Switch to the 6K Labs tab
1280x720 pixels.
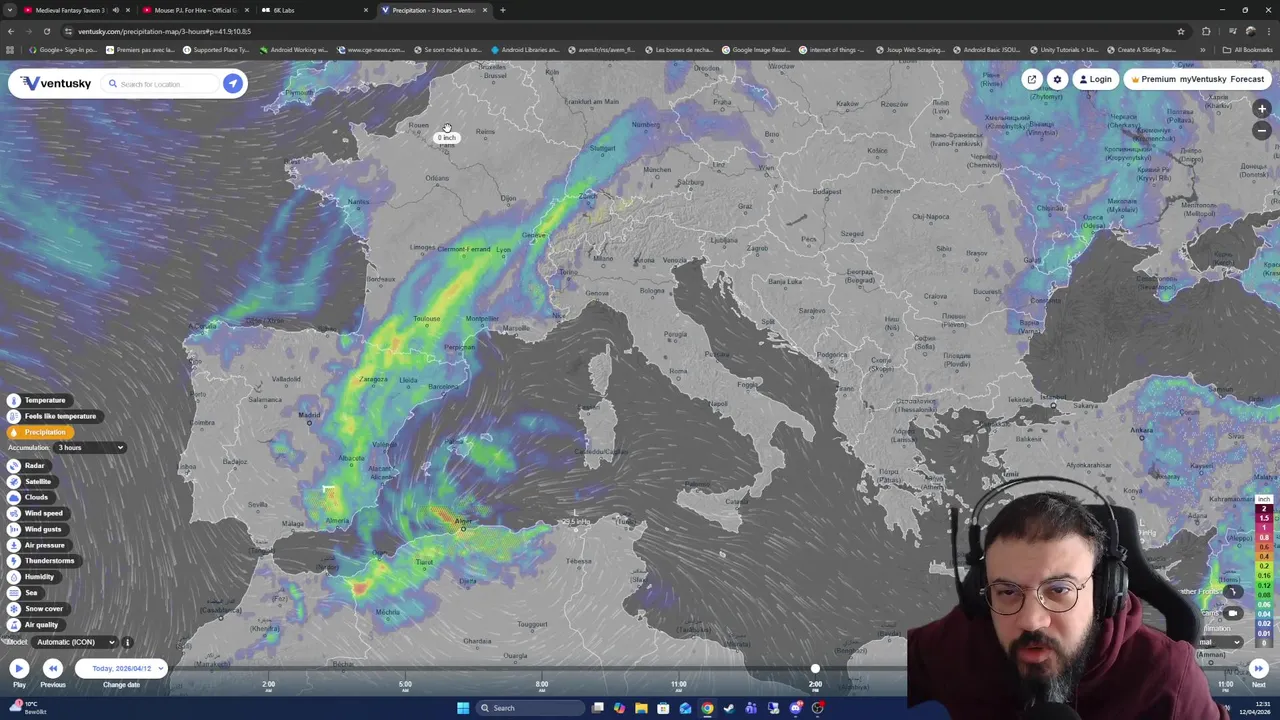point(314,10)
